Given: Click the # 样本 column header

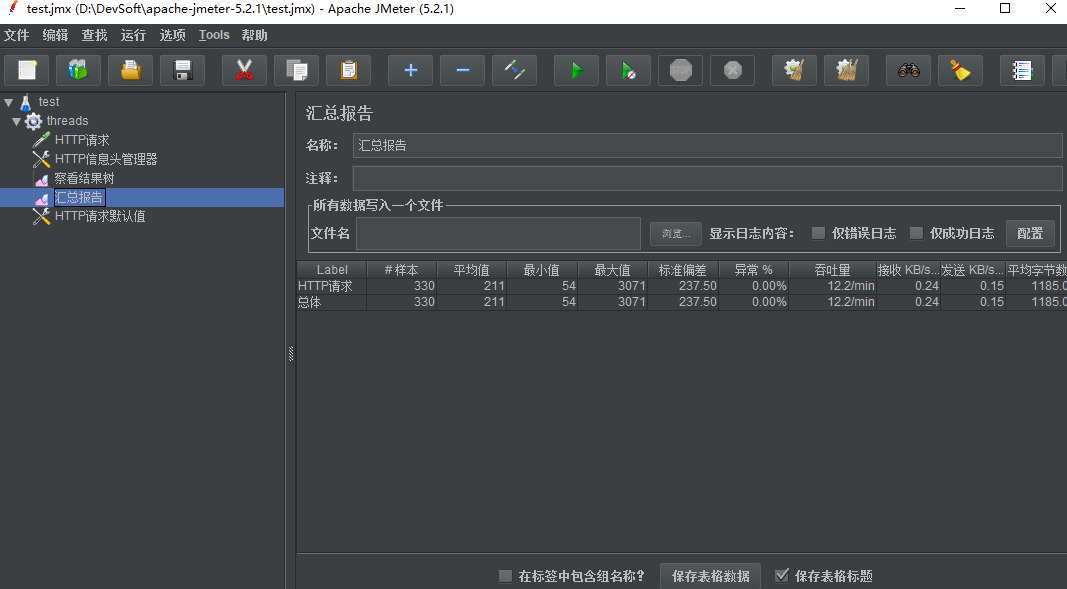Looking at the screenshot, I should (x=401, y=270).
